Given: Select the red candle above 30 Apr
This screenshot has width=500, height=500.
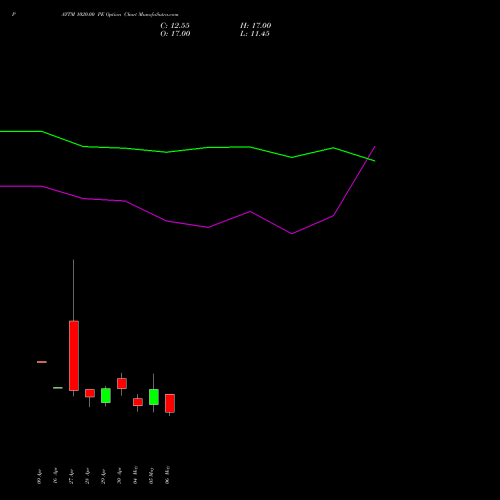Looking at the screenshot, I should point(122,383).
